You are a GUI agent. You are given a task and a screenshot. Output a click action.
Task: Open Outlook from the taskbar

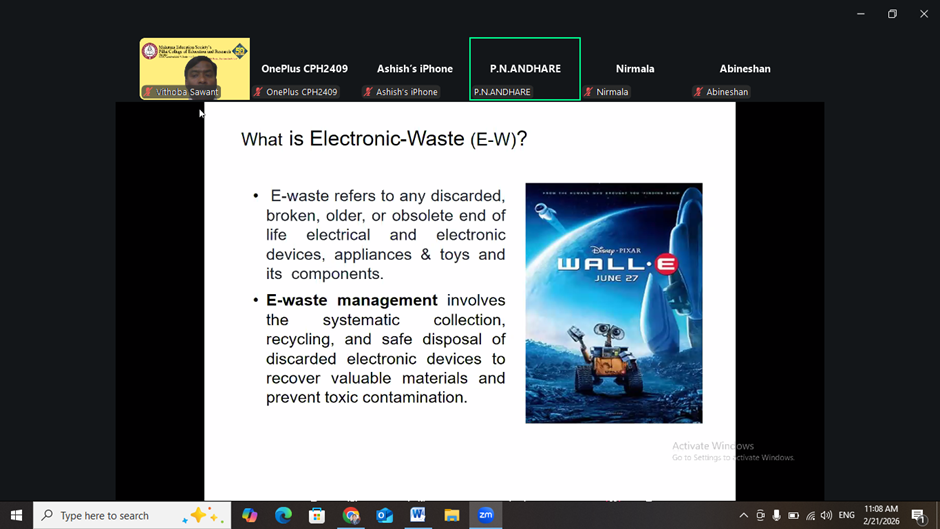tap(385, 515)
